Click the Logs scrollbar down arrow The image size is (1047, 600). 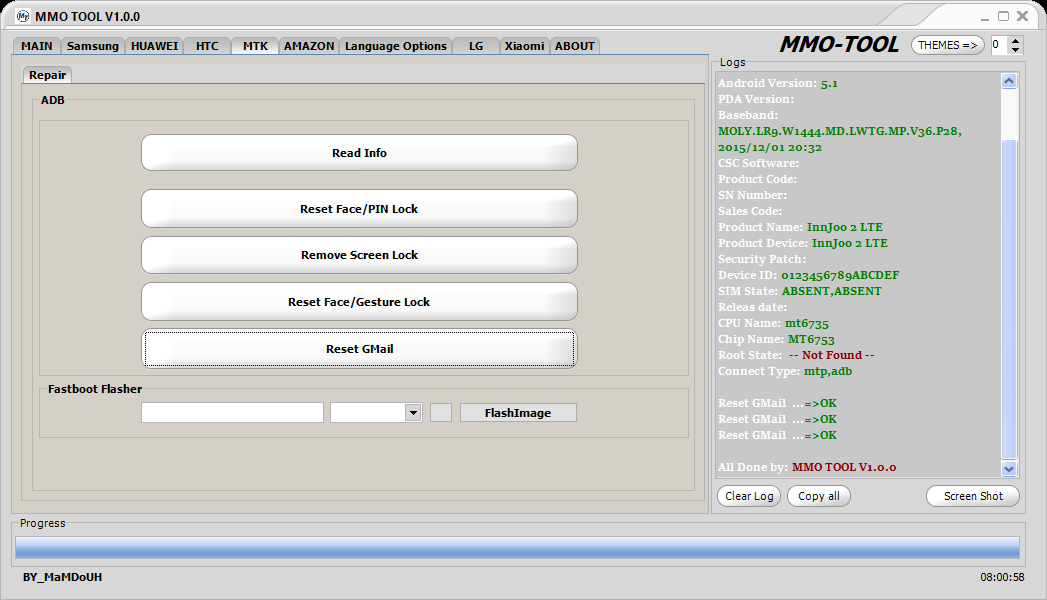click(1009, 469)
